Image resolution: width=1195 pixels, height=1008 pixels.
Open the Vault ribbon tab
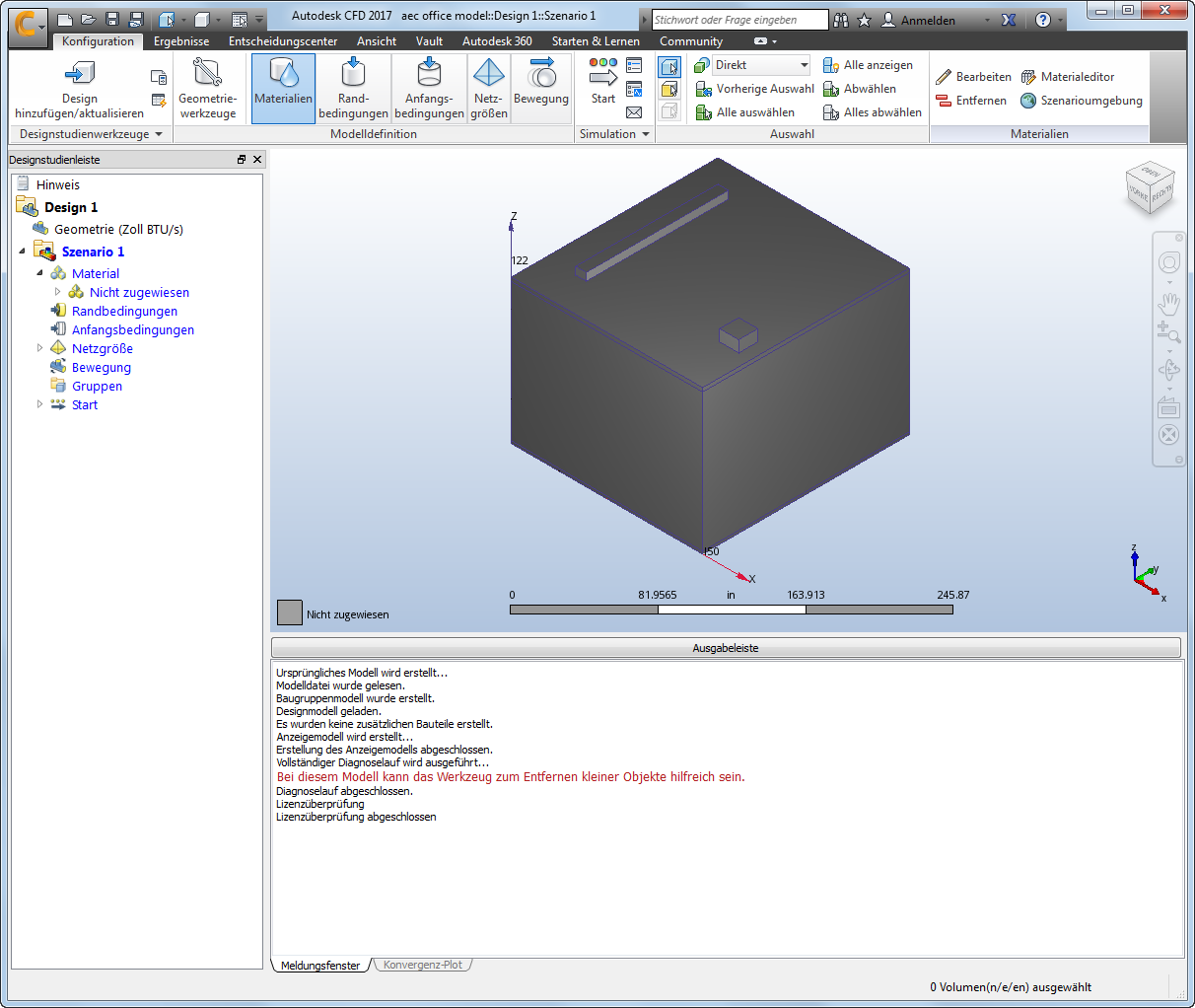tap(429, 41)
